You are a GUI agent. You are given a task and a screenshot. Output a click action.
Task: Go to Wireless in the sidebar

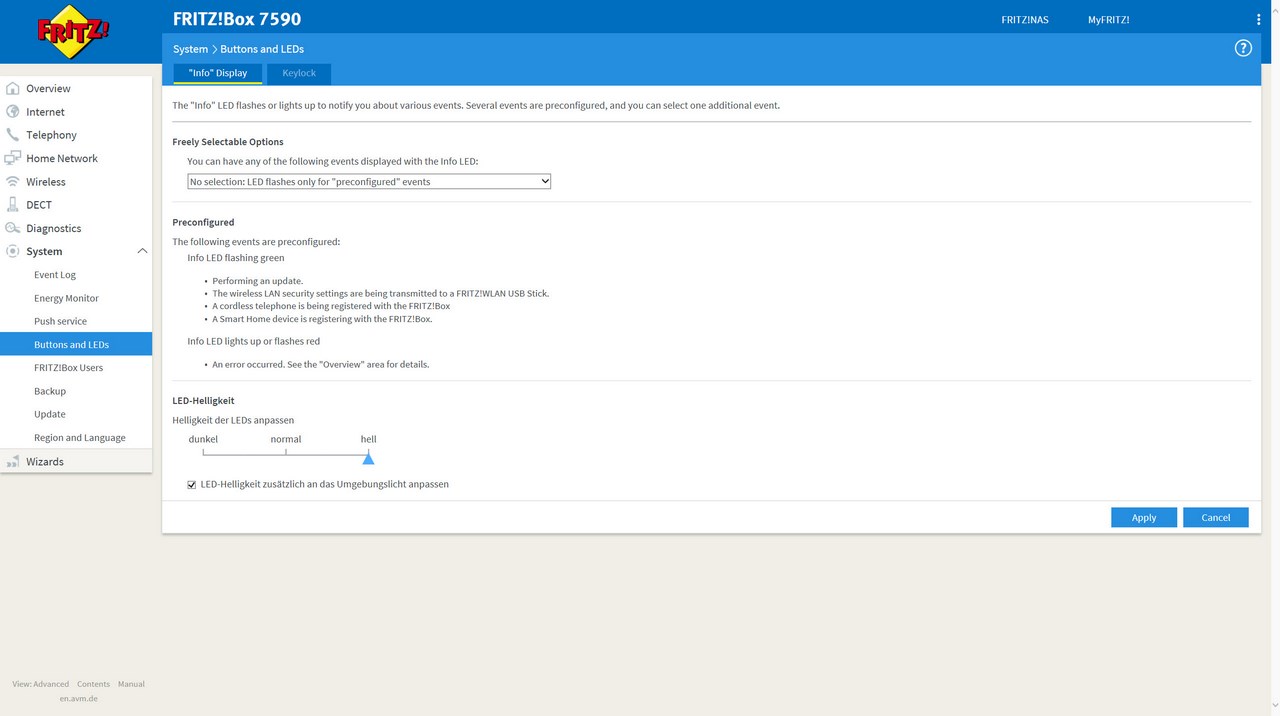(46, 182)
